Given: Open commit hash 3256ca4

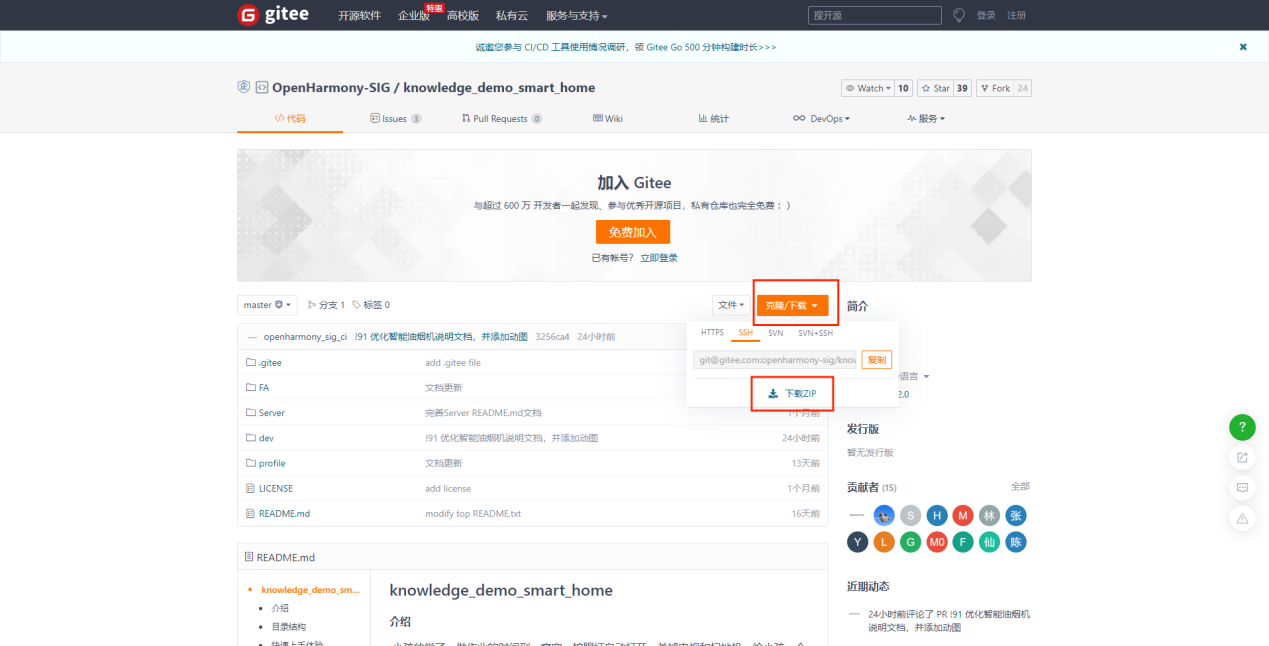Looking at the screenshot, I should pos(553,337).
